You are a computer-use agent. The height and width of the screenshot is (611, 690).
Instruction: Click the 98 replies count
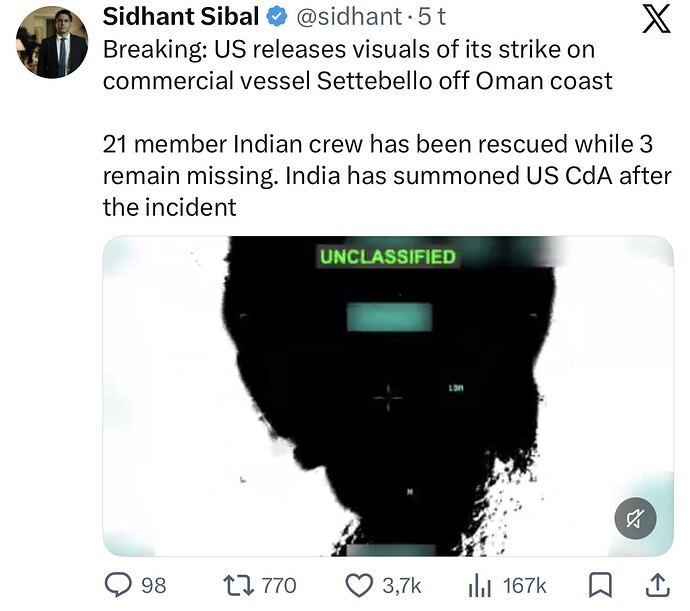tap(154, 586)
